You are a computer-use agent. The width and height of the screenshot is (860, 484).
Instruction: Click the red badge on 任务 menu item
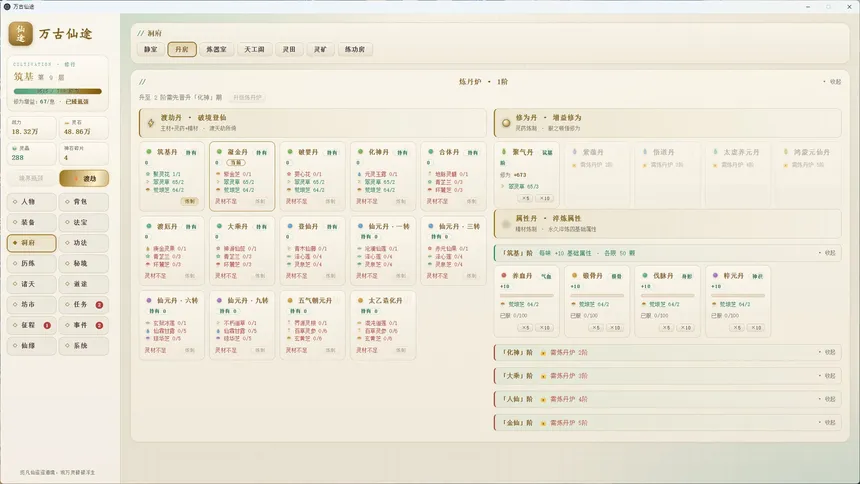pos(99,305)
